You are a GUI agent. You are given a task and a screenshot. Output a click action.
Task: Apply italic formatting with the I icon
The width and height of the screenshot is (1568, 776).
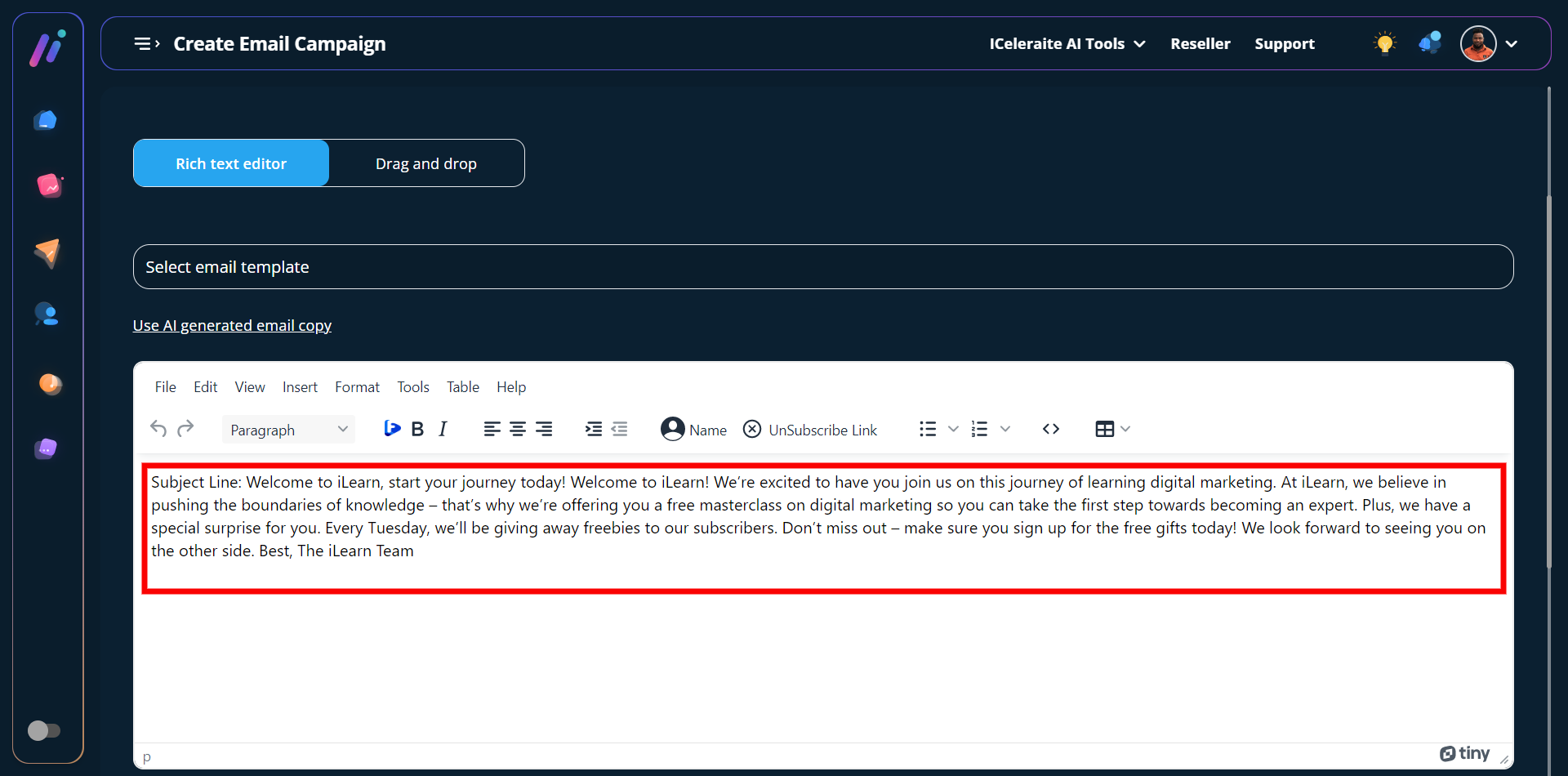tap(443, 429)
